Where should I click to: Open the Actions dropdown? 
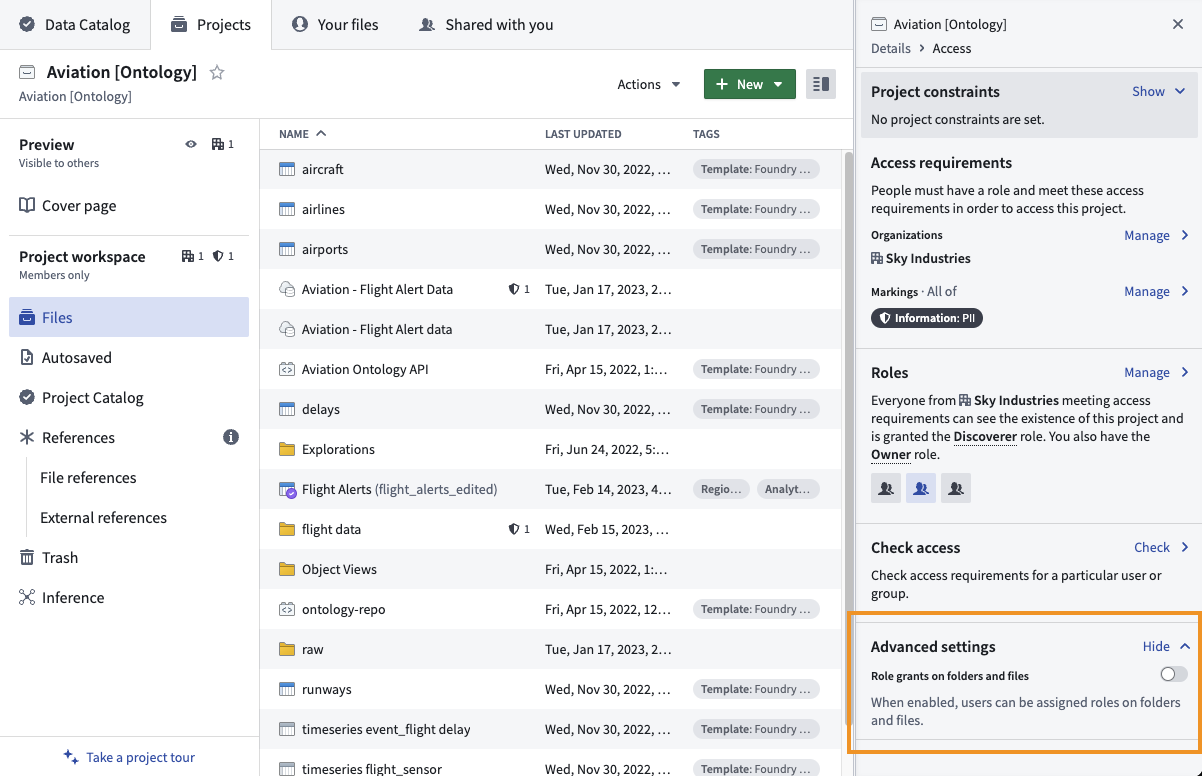[649, 84]
